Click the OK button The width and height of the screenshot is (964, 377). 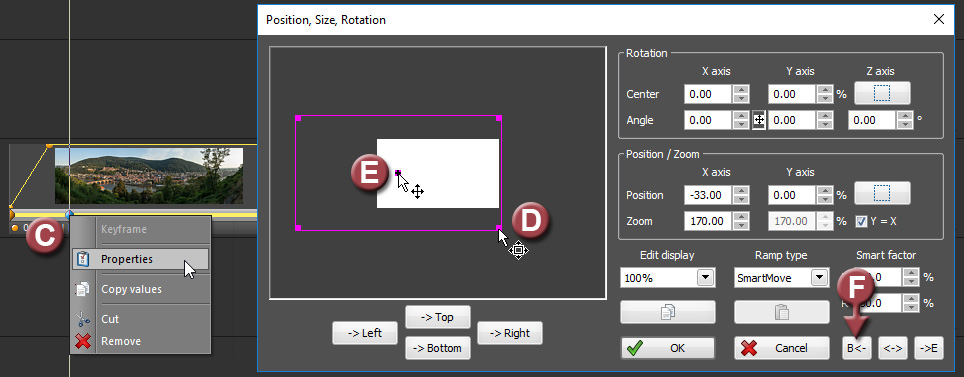pos(668,348)
